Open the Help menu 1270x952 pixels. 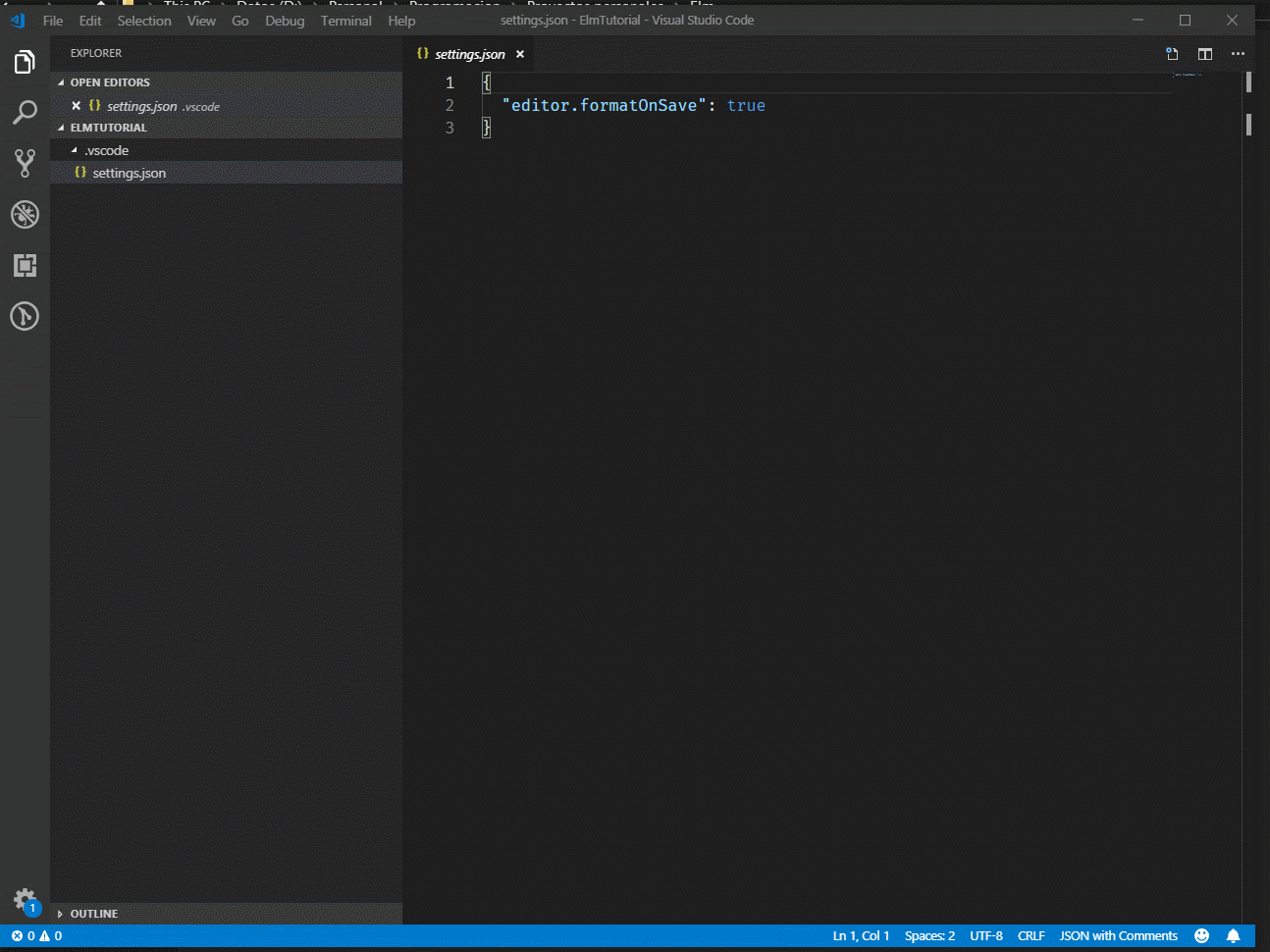coord(401,21)
